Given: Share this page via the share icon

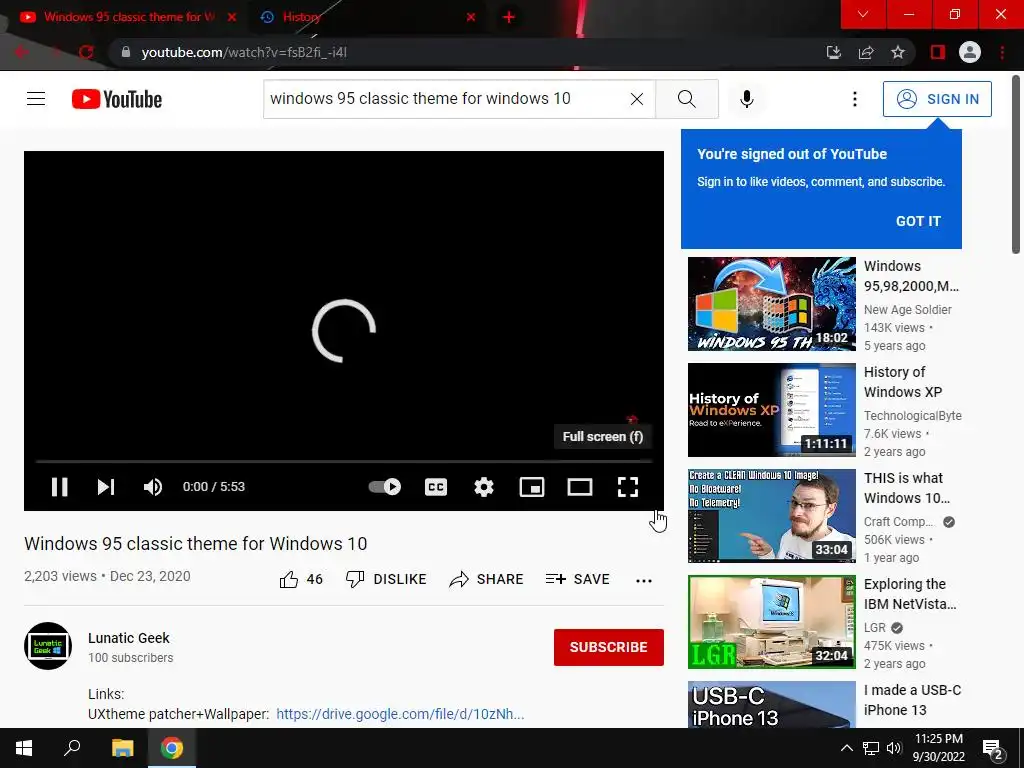Looking at the screenshot, I should coord(866,52).
